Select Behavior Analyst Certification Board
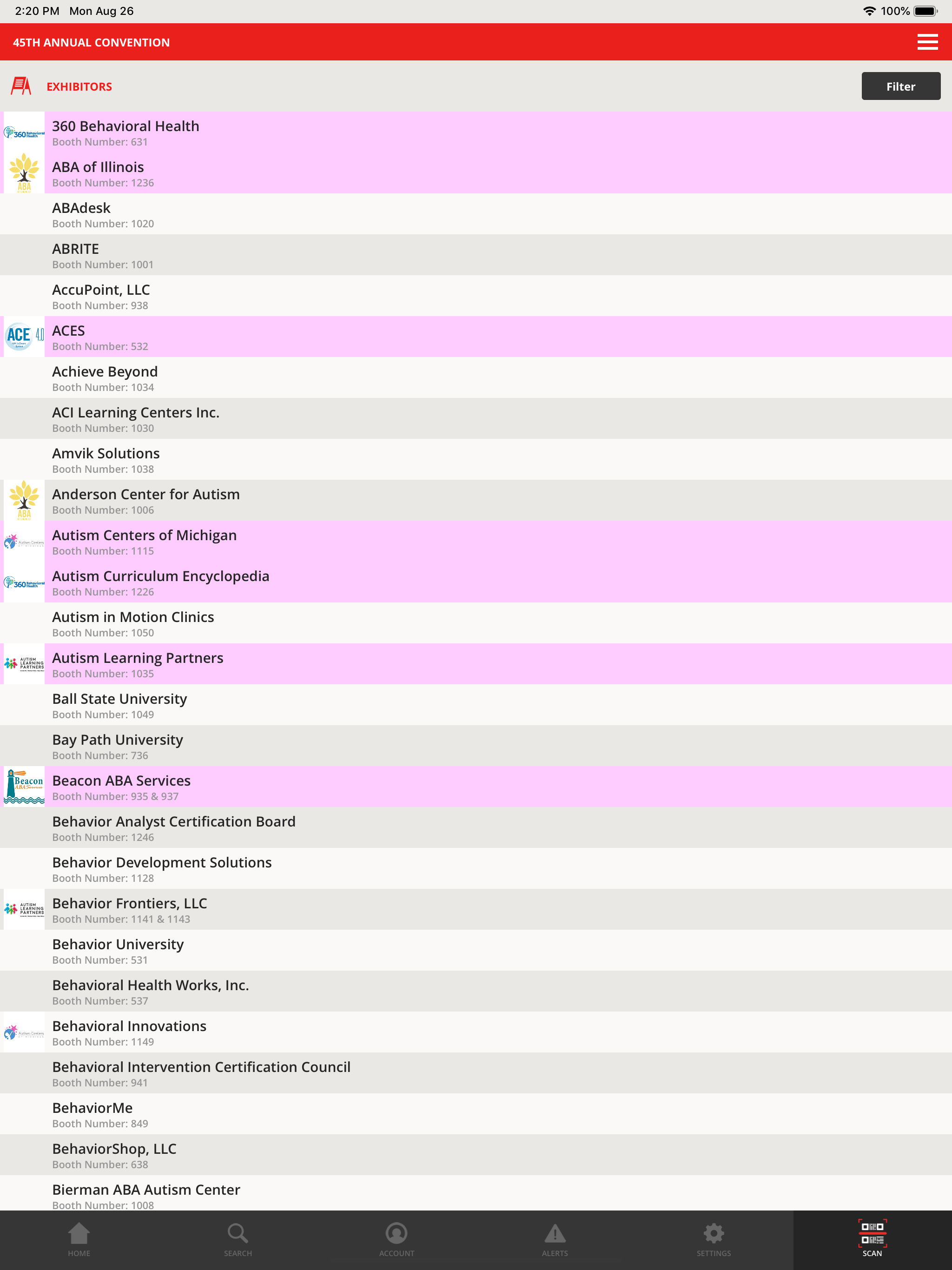This screenshot has width=952, height=1270. (476, 827)
